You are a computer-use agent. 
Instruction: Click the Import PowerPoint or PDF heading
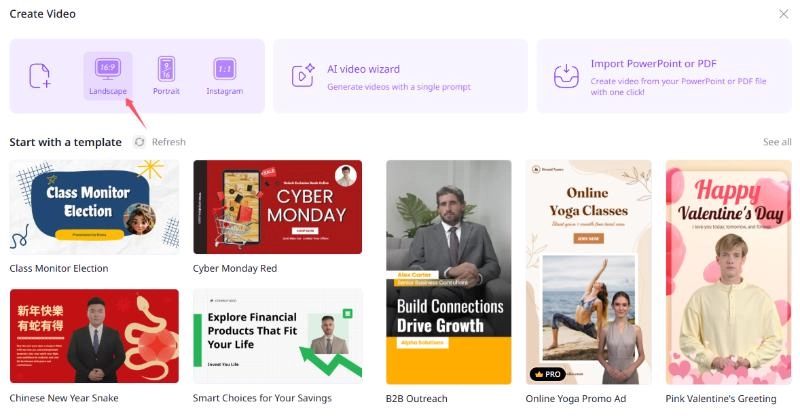(x=654, y=64)
